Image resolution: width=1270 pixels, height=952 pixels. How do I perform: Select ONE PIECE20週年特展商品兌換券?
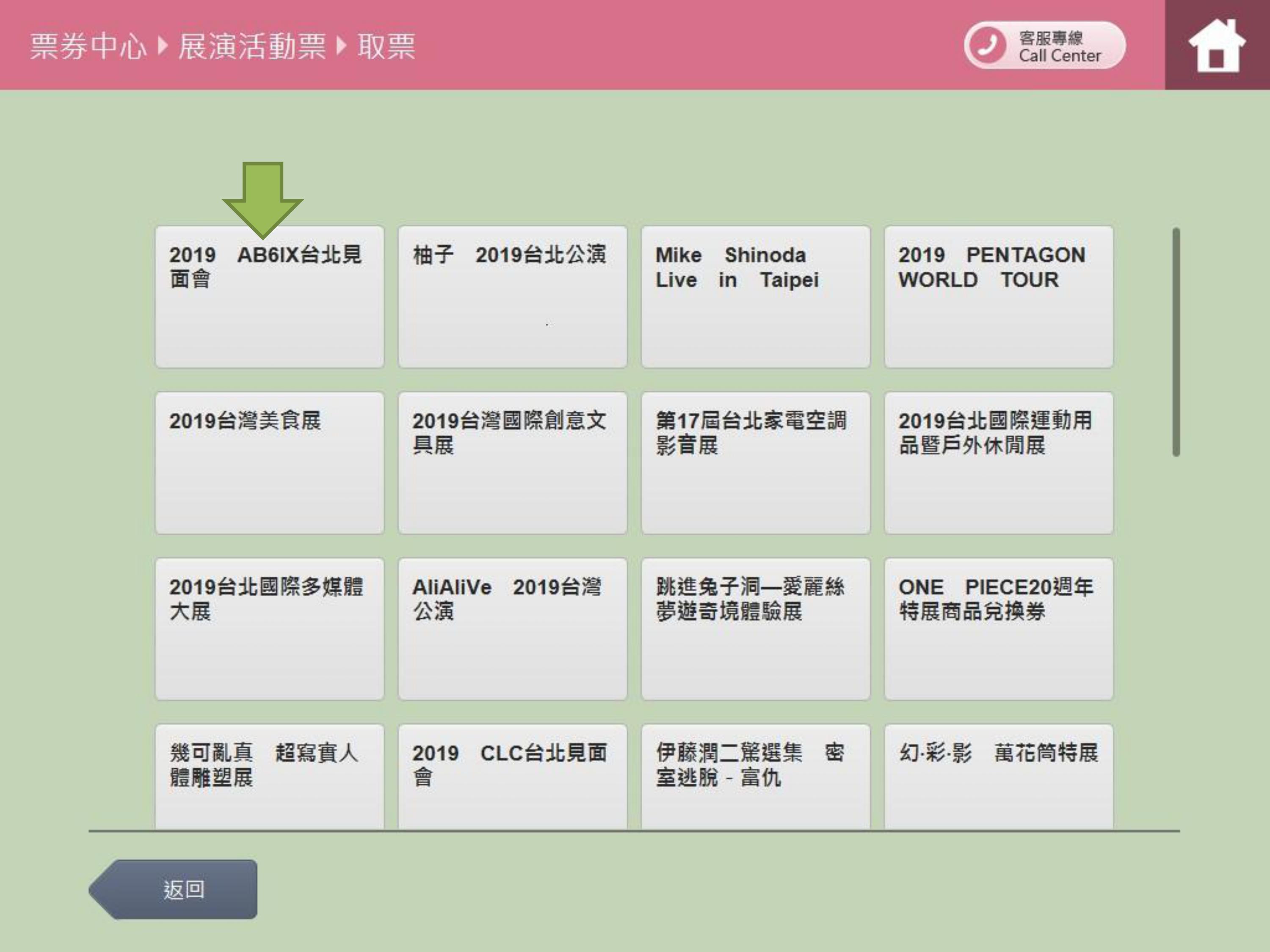tap(998, 628)
